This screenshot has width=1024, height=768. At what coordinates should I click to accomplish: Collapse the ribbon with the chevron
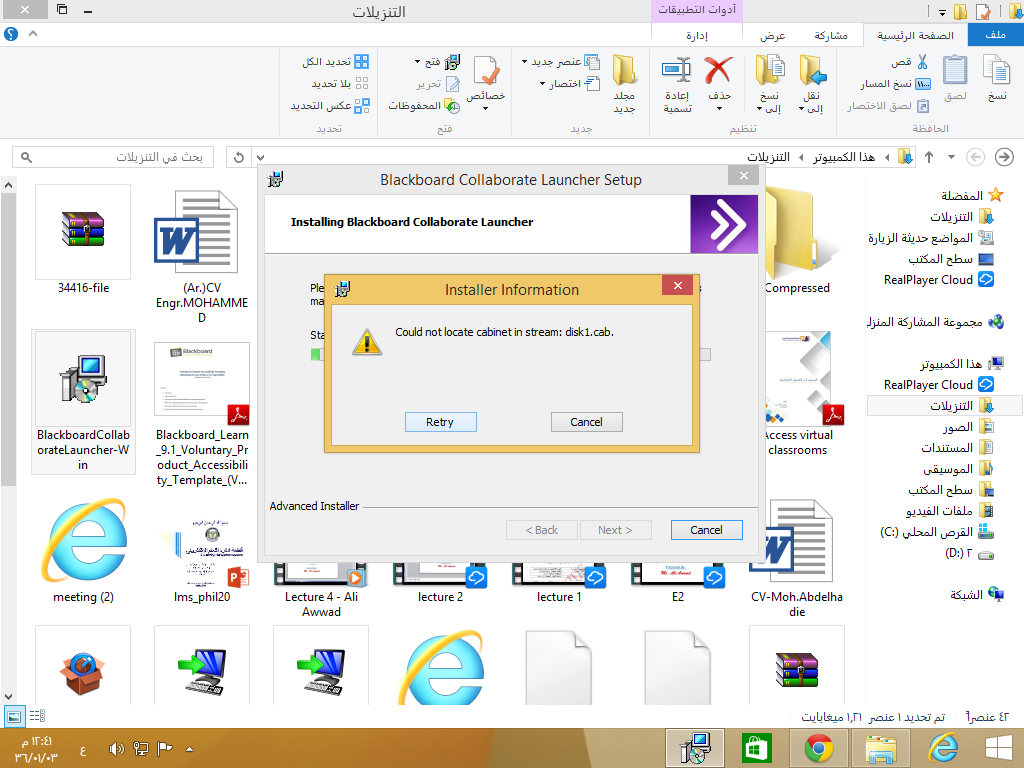(x=33, y=33)
